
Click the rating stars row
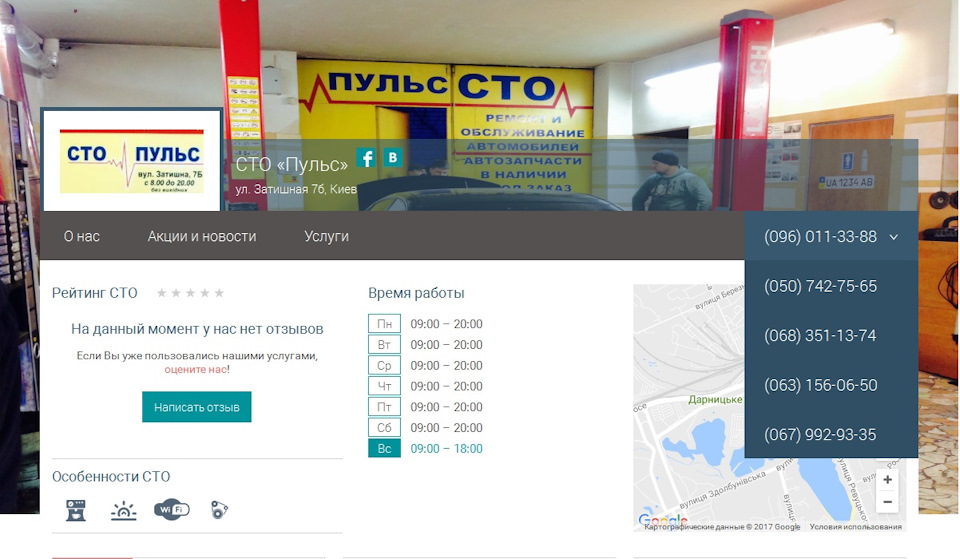(190, 293)
